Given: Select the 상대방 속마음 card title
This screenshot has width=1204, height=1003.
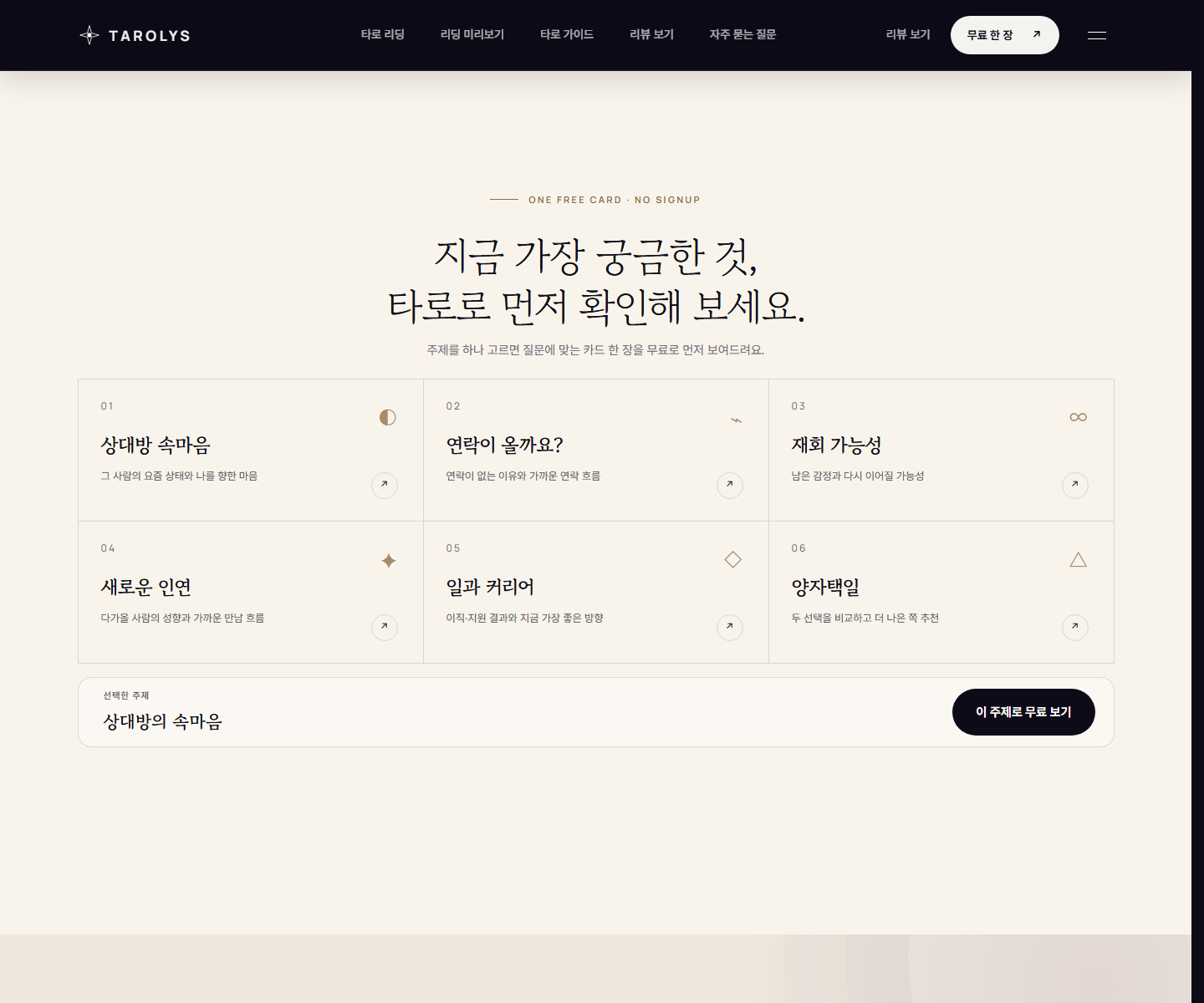Looking at the screenshot, I should tap(156, 445).
